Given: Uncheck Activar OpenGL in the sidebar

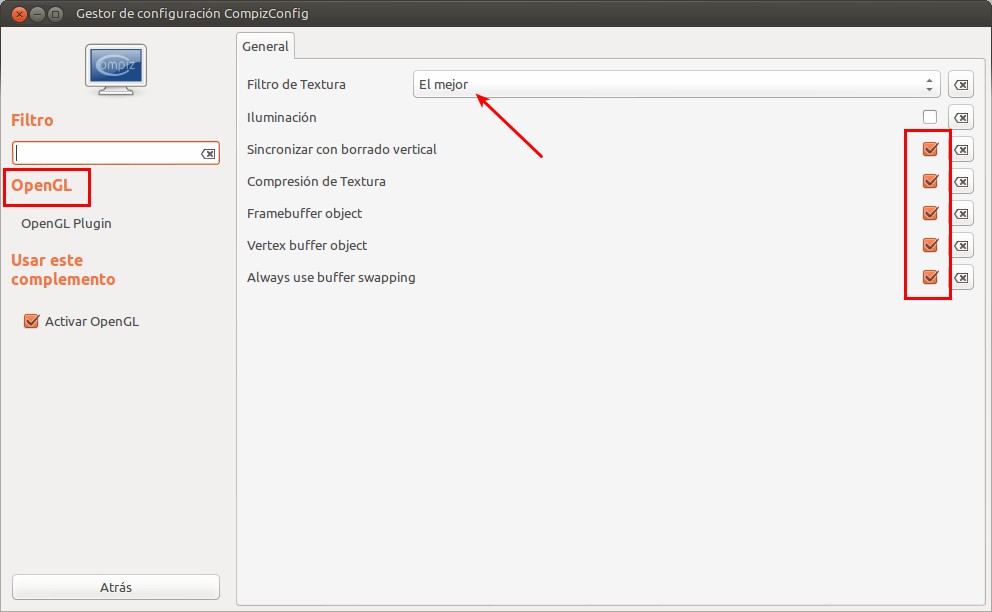Looking at the screenshot, I should (31, 321).
